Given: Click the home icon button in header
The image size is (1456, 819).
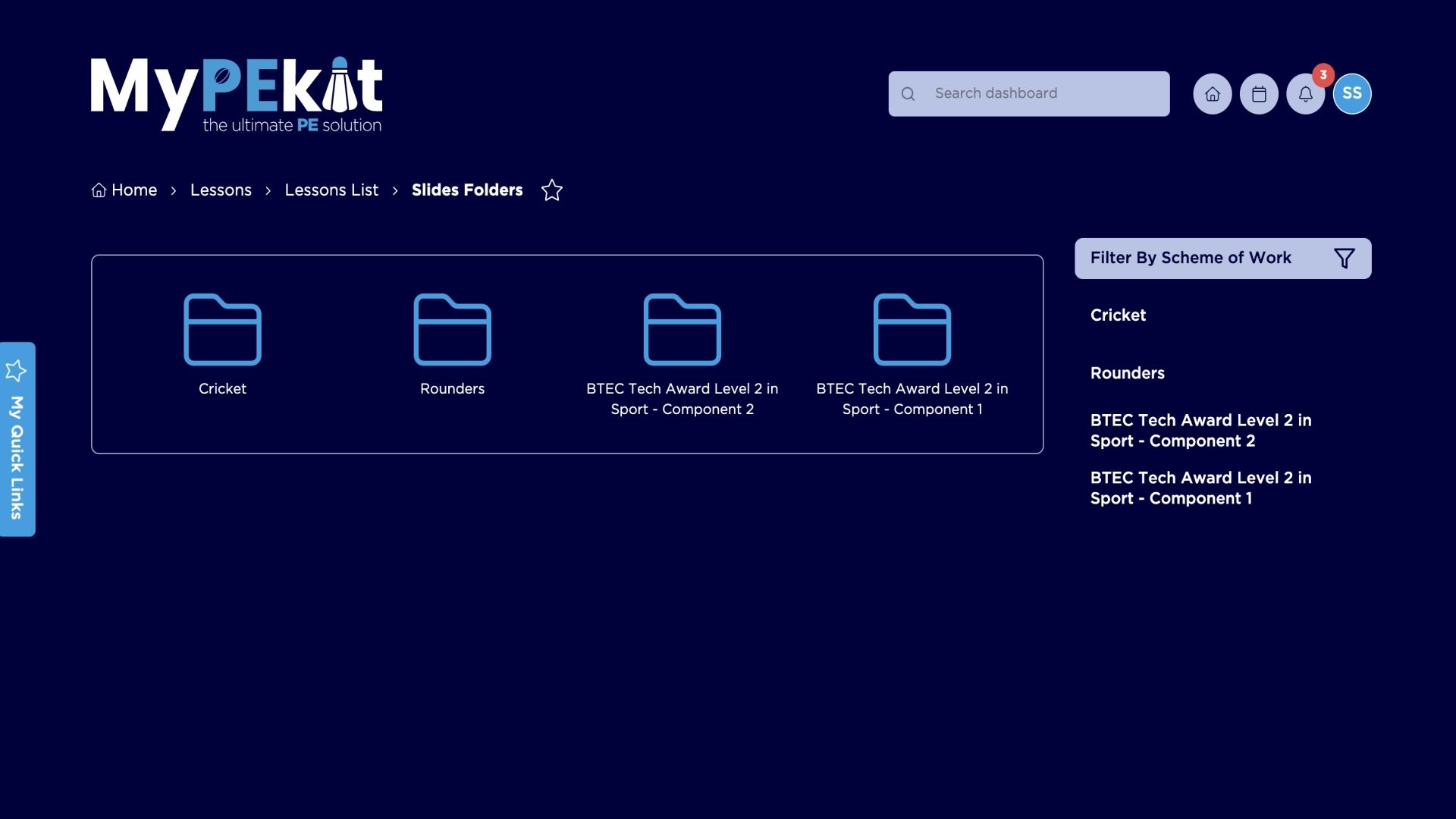Looking at the screenshot, I should click(1212, 94).
